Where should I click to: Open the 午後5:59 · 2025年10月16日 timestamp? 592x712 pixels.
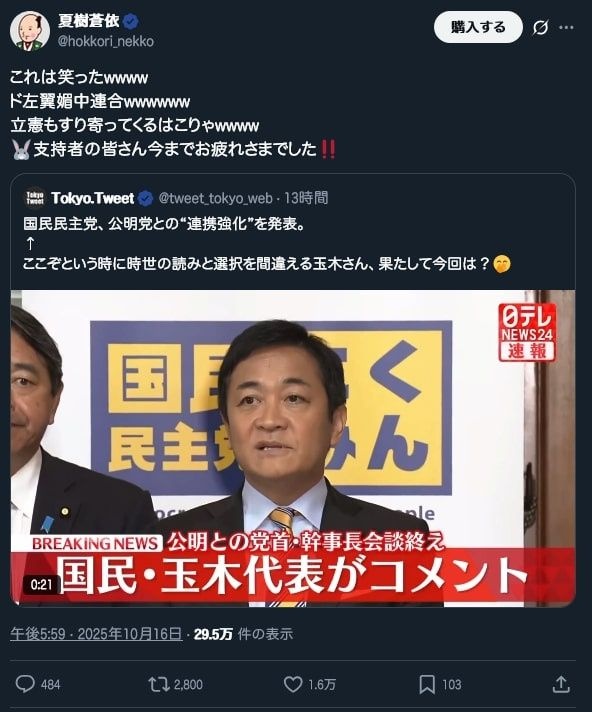tap(96, 634)
